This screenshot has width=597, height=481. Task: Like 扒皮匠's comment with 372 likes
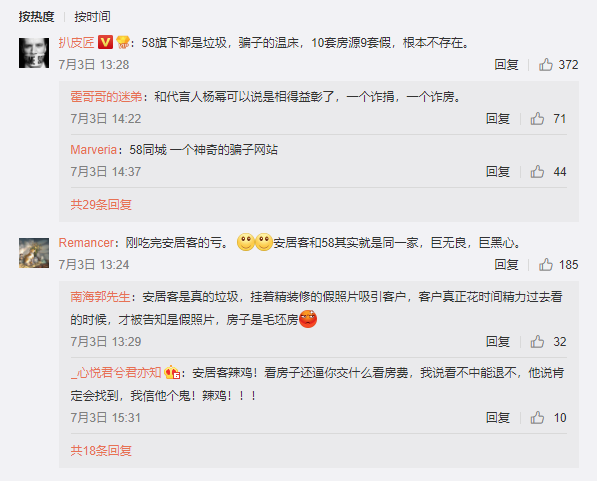click(x=545, y=65)
